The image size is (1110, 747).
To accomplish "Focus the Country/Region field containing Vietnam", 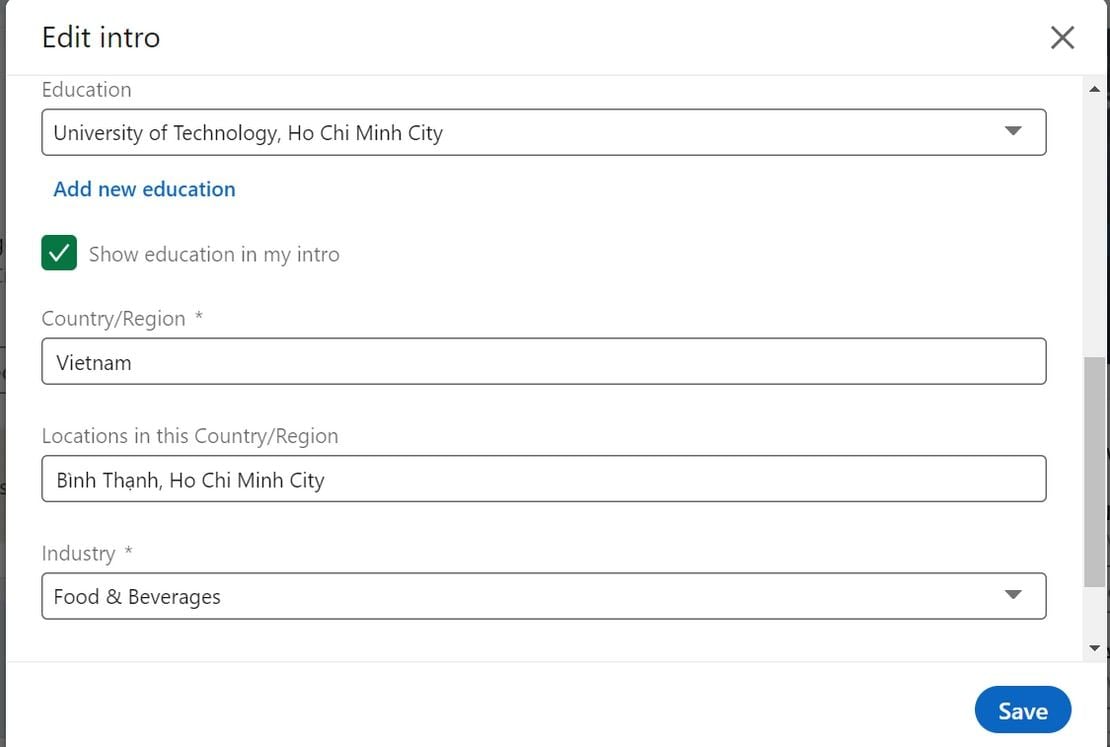I will pyautogui.click(x=544, y=361).
